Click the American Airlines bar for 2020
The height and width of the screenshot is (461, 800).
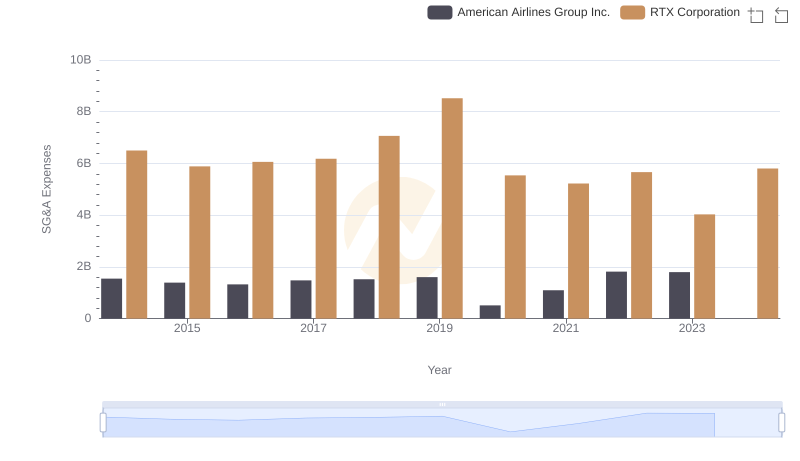coord(490,312)
